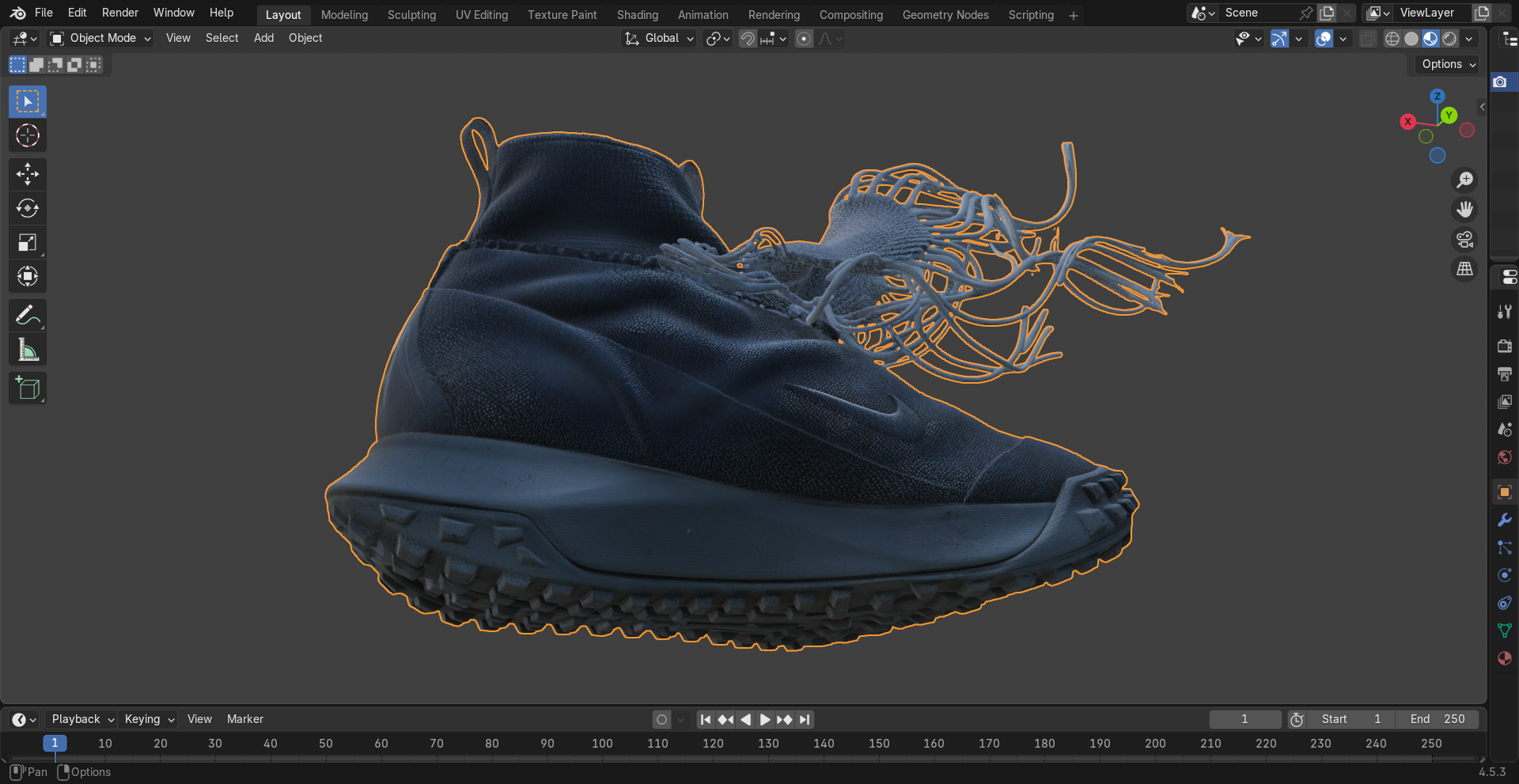Select the Scale tool

[x=28, y=242]
